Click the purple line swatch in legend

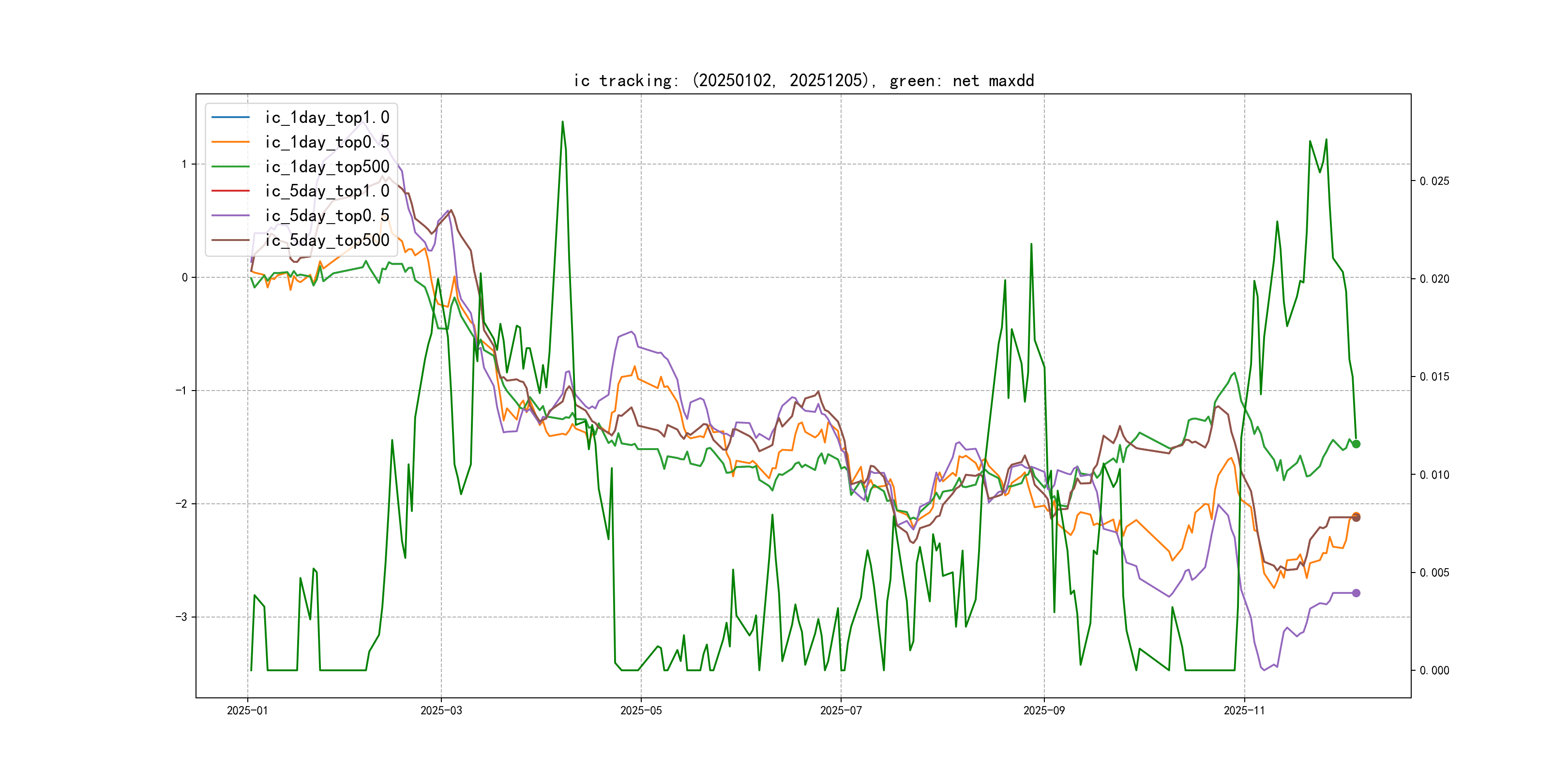coord(230,215)
